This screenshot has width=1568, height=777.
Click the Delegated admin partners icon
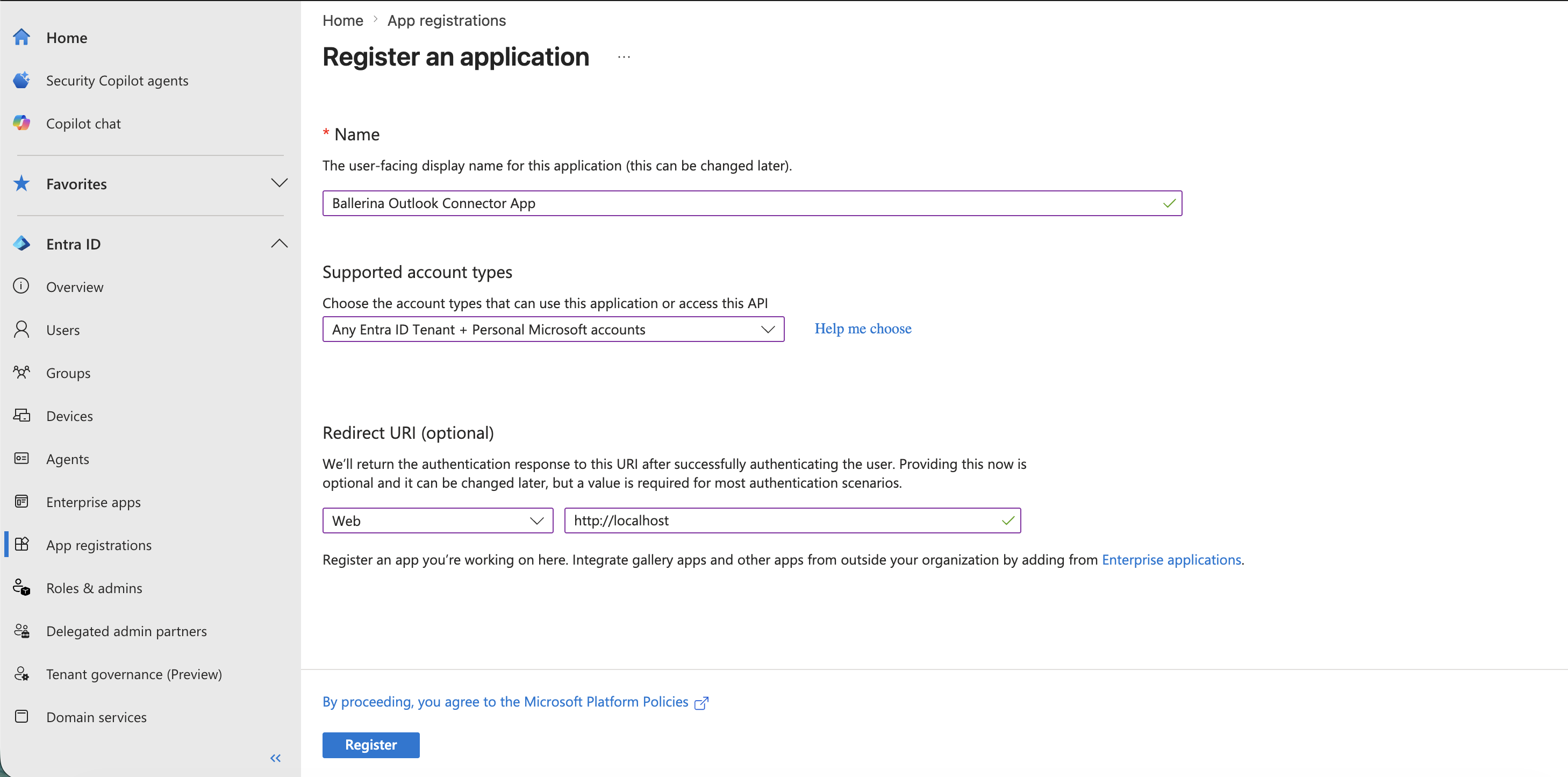coord(22,630)
